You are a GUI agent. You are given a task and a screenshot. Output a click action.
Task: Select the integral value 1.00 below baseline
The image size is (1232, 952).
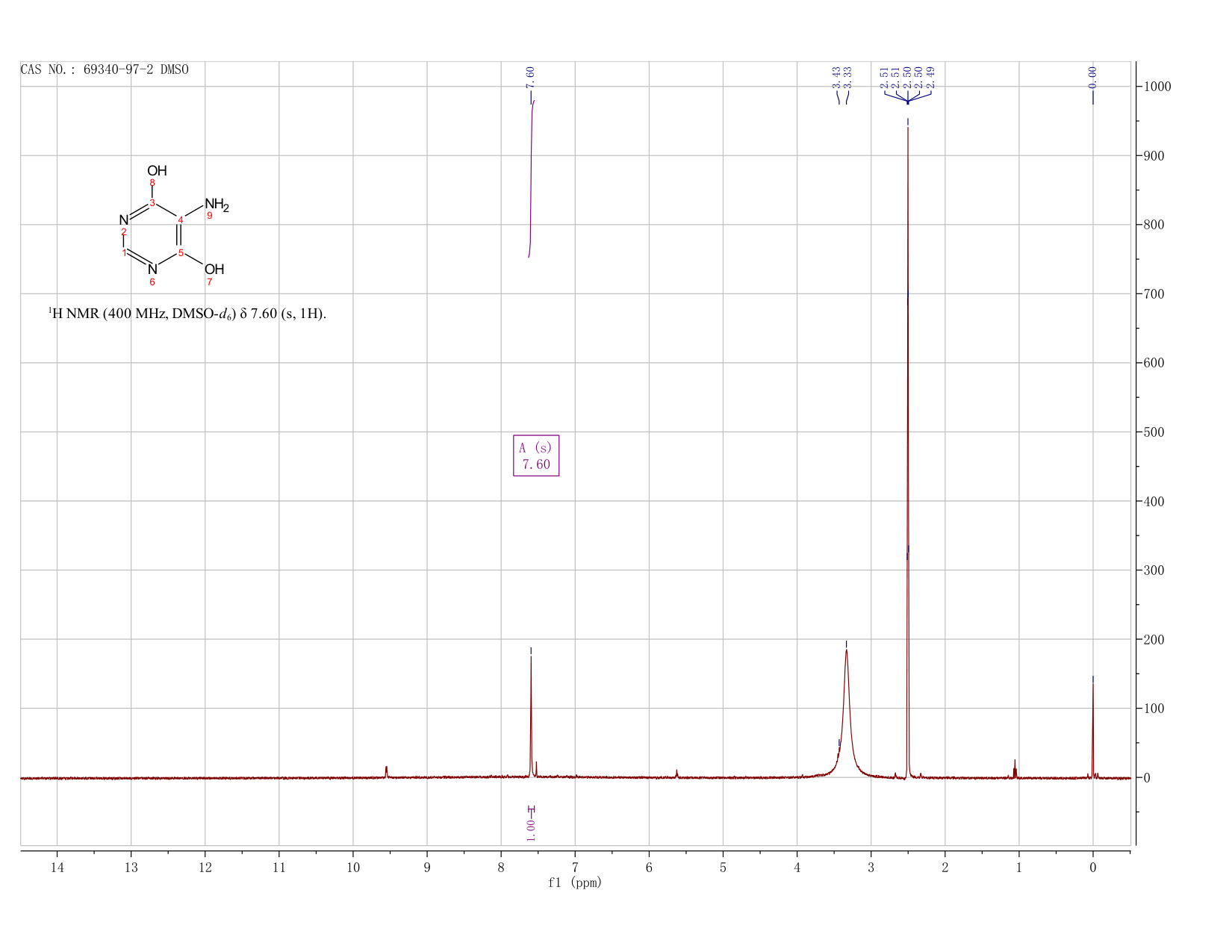[x=530, y=830]
